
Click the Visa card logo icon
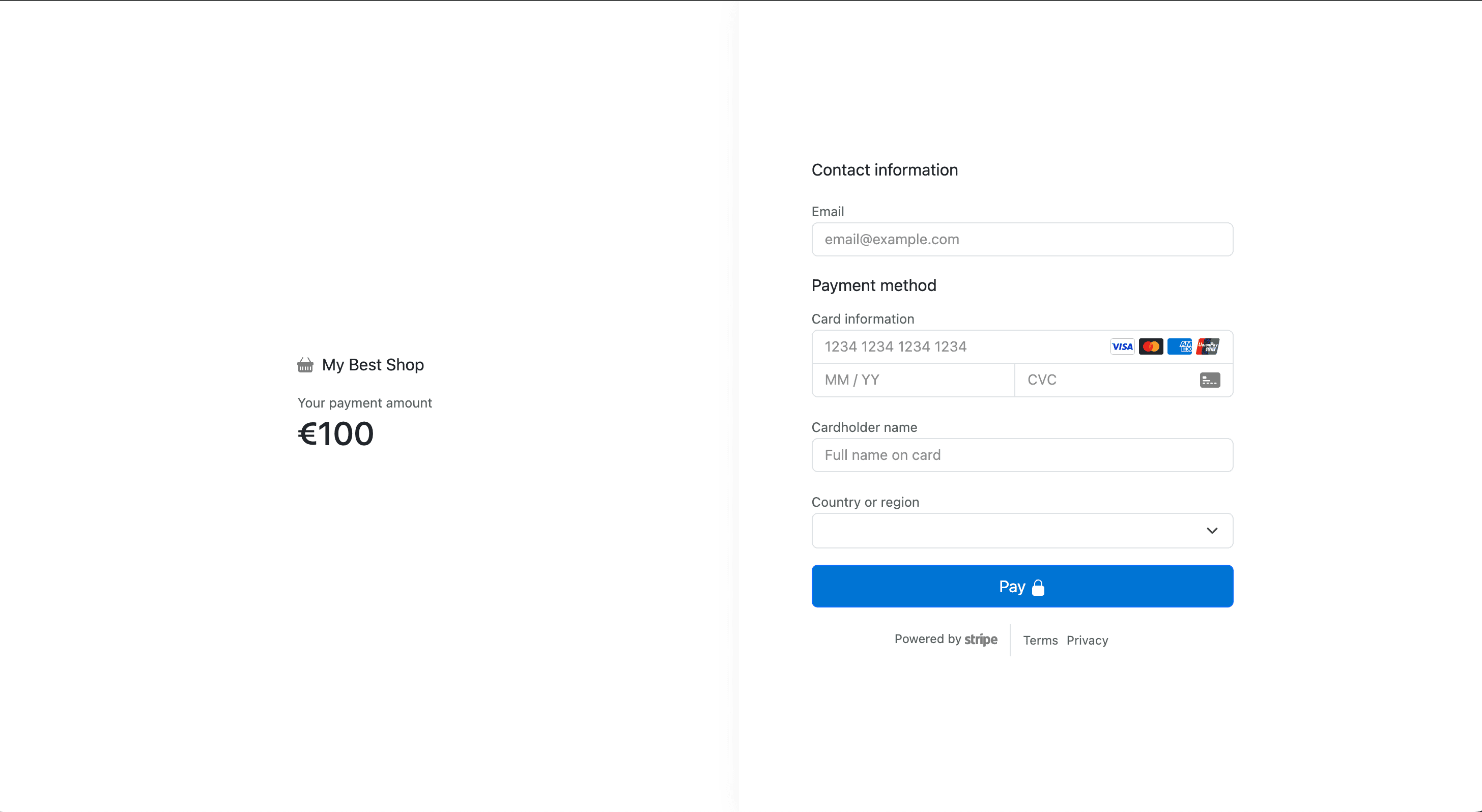(1122, 347)
